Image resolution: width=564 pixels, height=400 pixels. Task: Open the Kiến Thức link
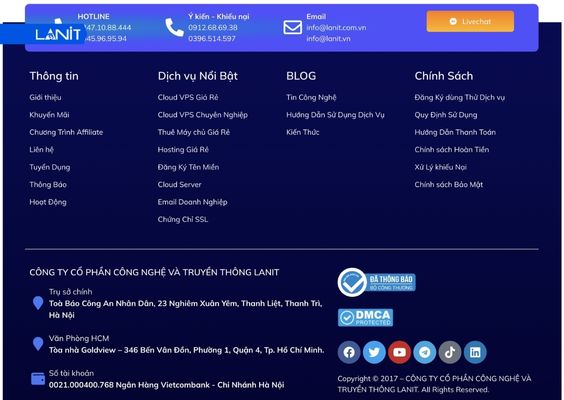303,132
